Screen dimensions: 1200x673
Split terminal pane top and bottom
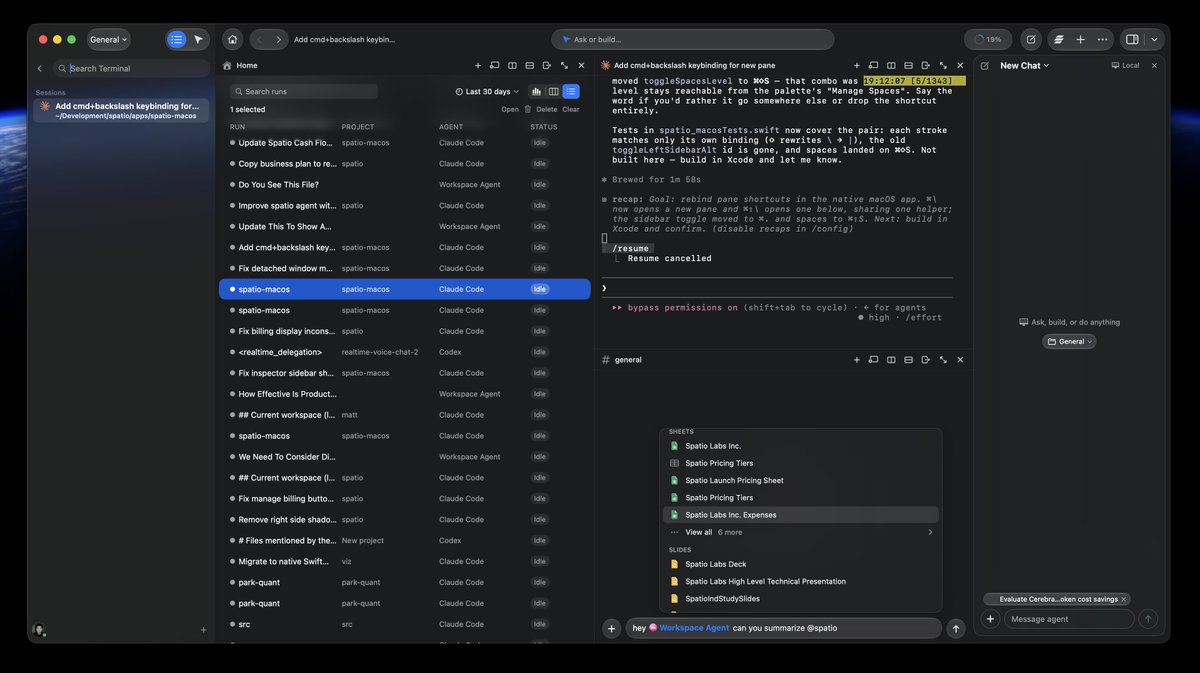point(908,65)
